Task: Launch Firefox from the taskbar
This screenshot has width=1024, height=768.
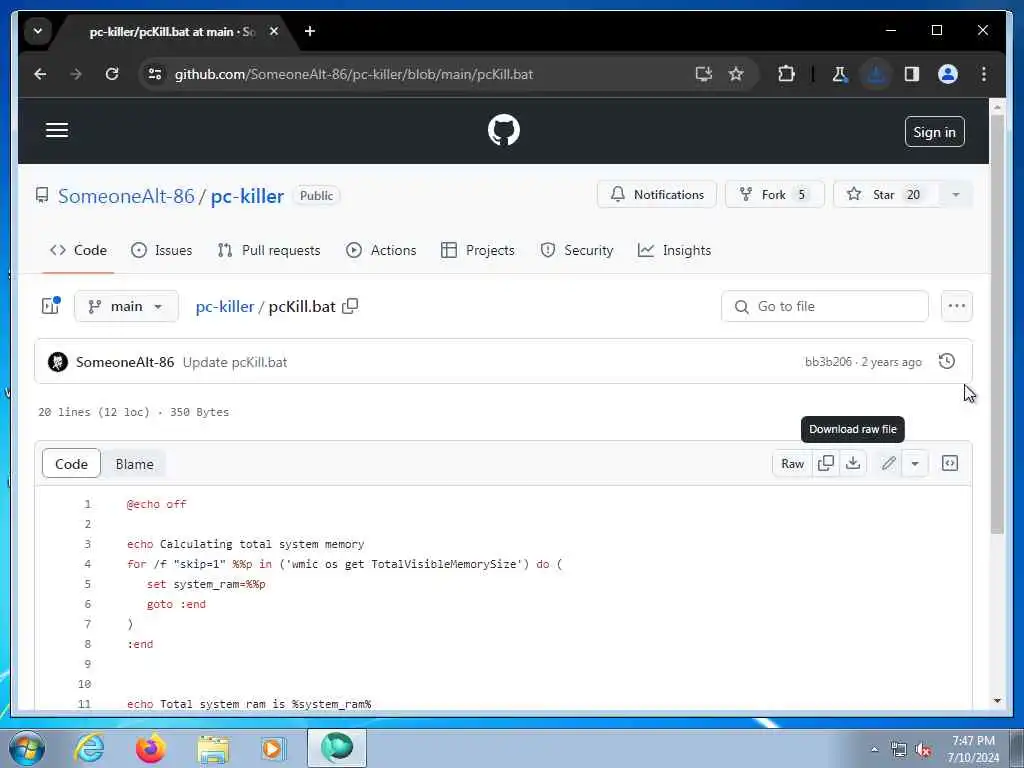Action: tap(150, 748)
